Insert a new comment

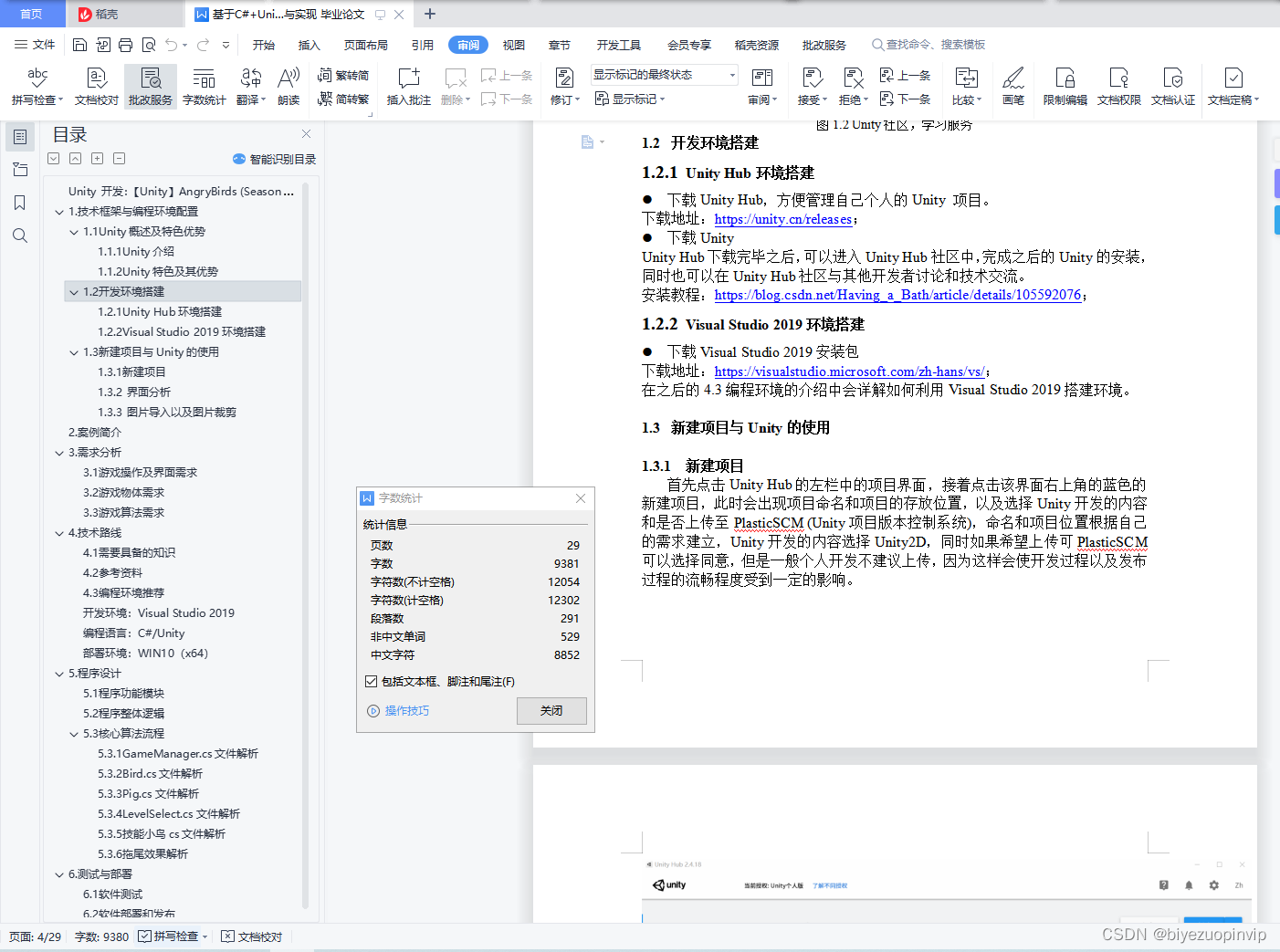(409, 86)
